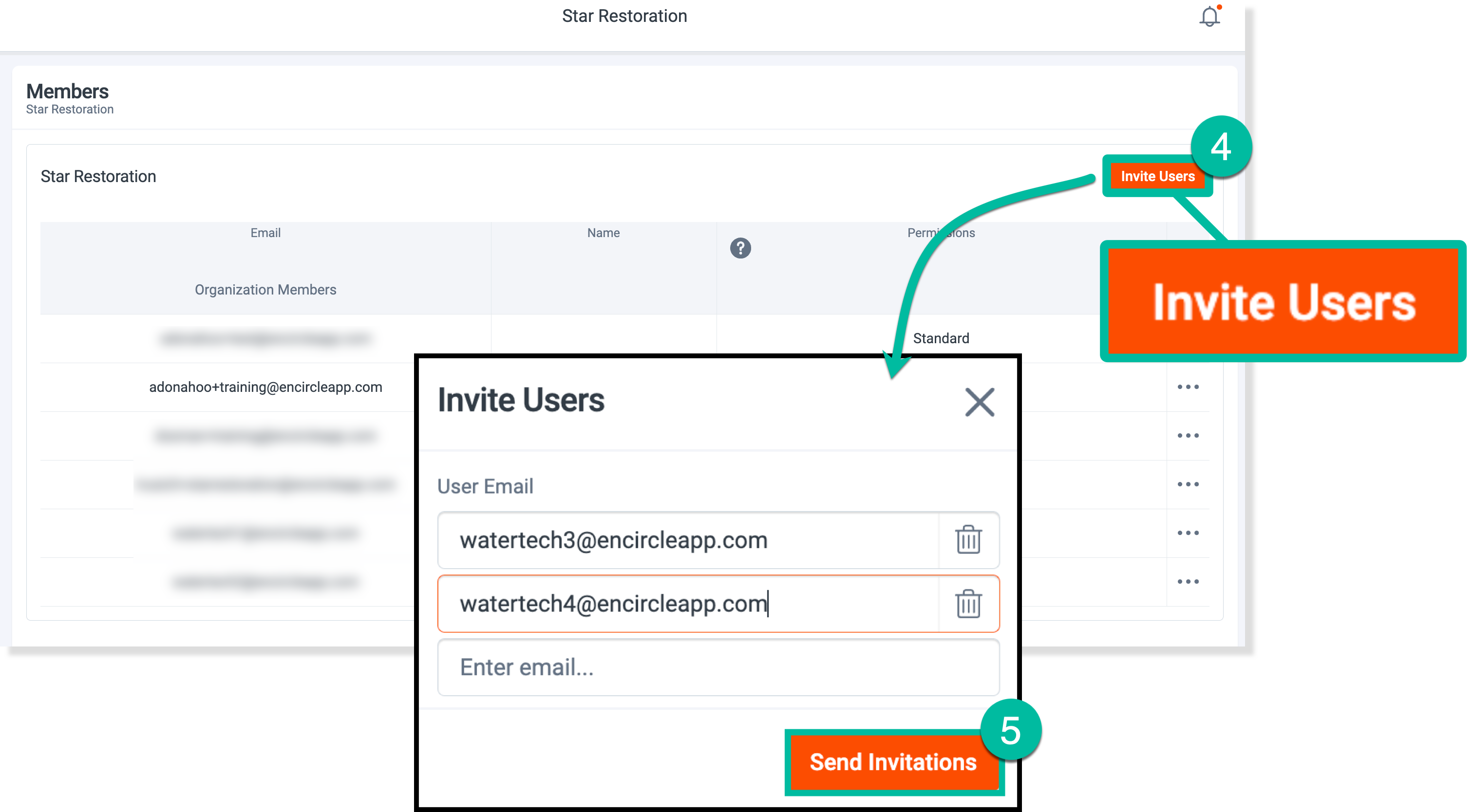1473x812 pixels.
Task: Click the Star Restoration organization subtitle link
Action: click(x=70, y=109)
